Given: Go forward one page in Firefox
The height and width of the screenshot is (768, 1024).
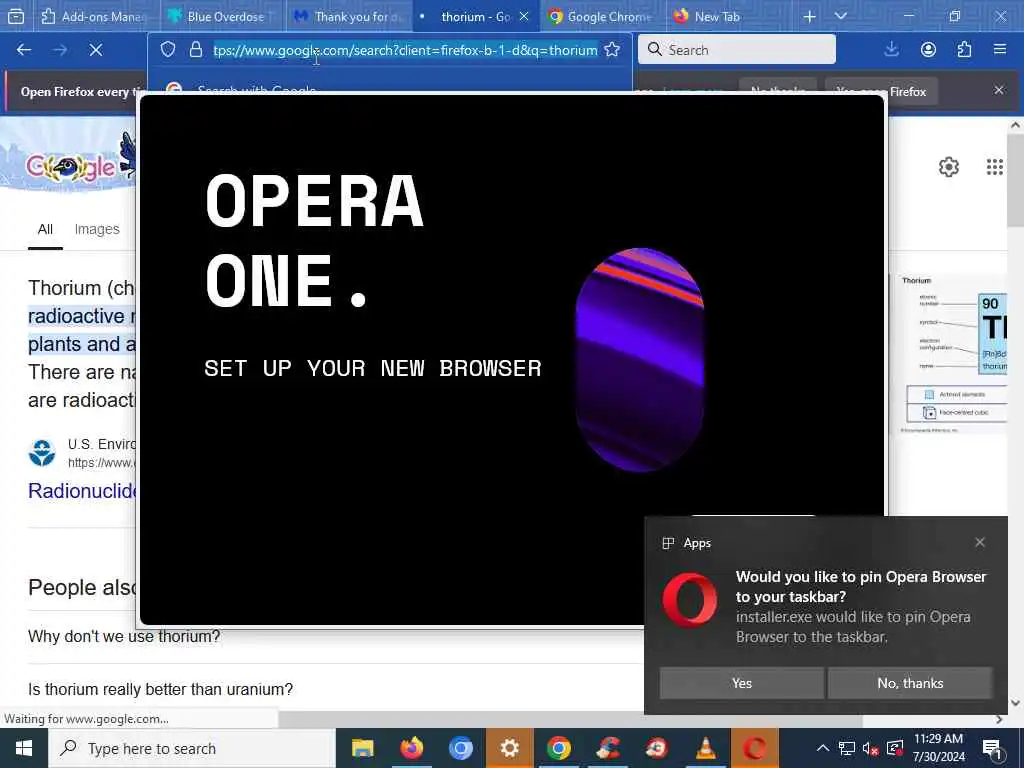Looking at the screenshot, I should (60, 50).
